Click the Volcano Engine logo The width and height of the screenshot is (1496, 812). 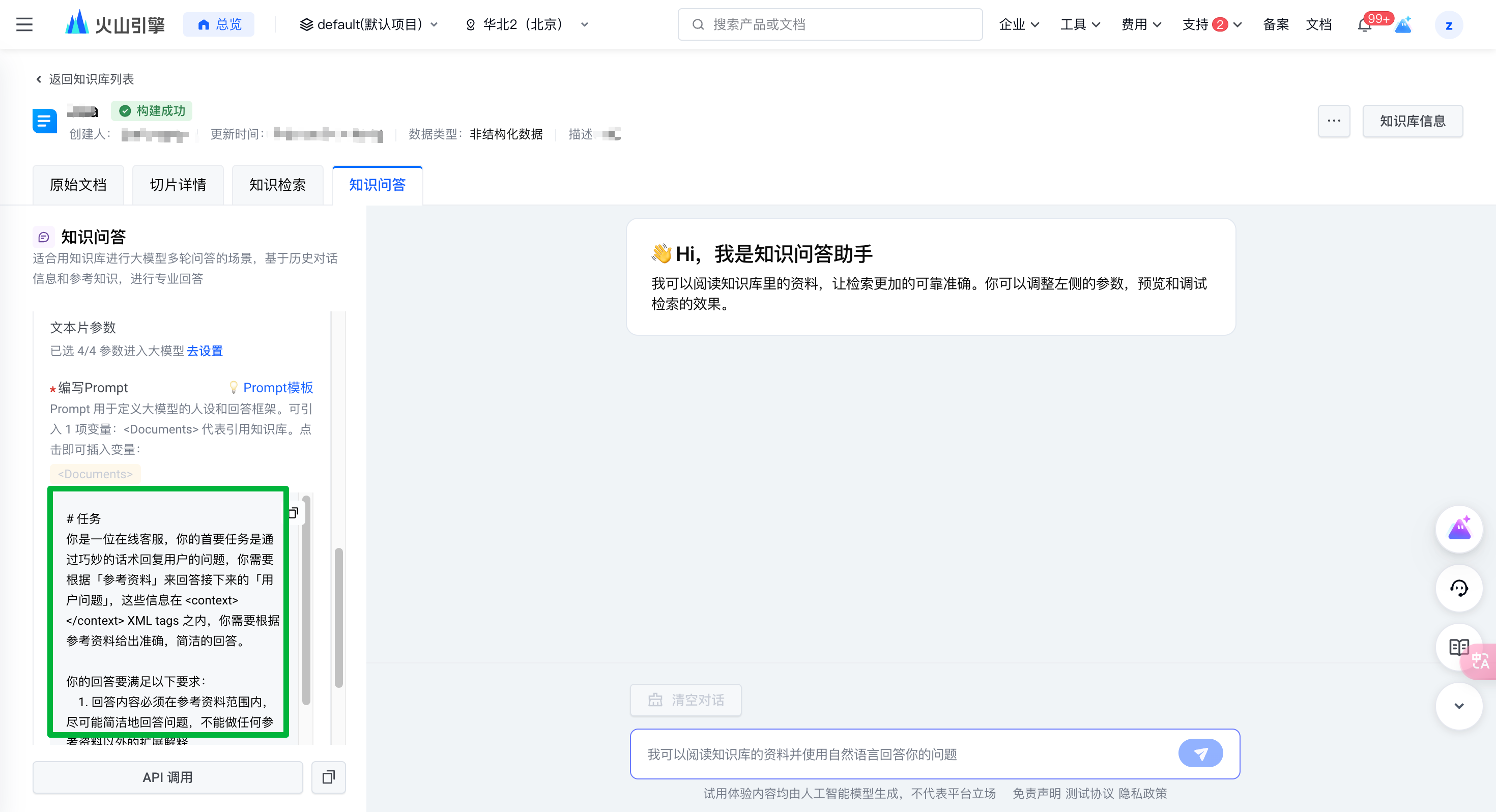click(115, 24)
